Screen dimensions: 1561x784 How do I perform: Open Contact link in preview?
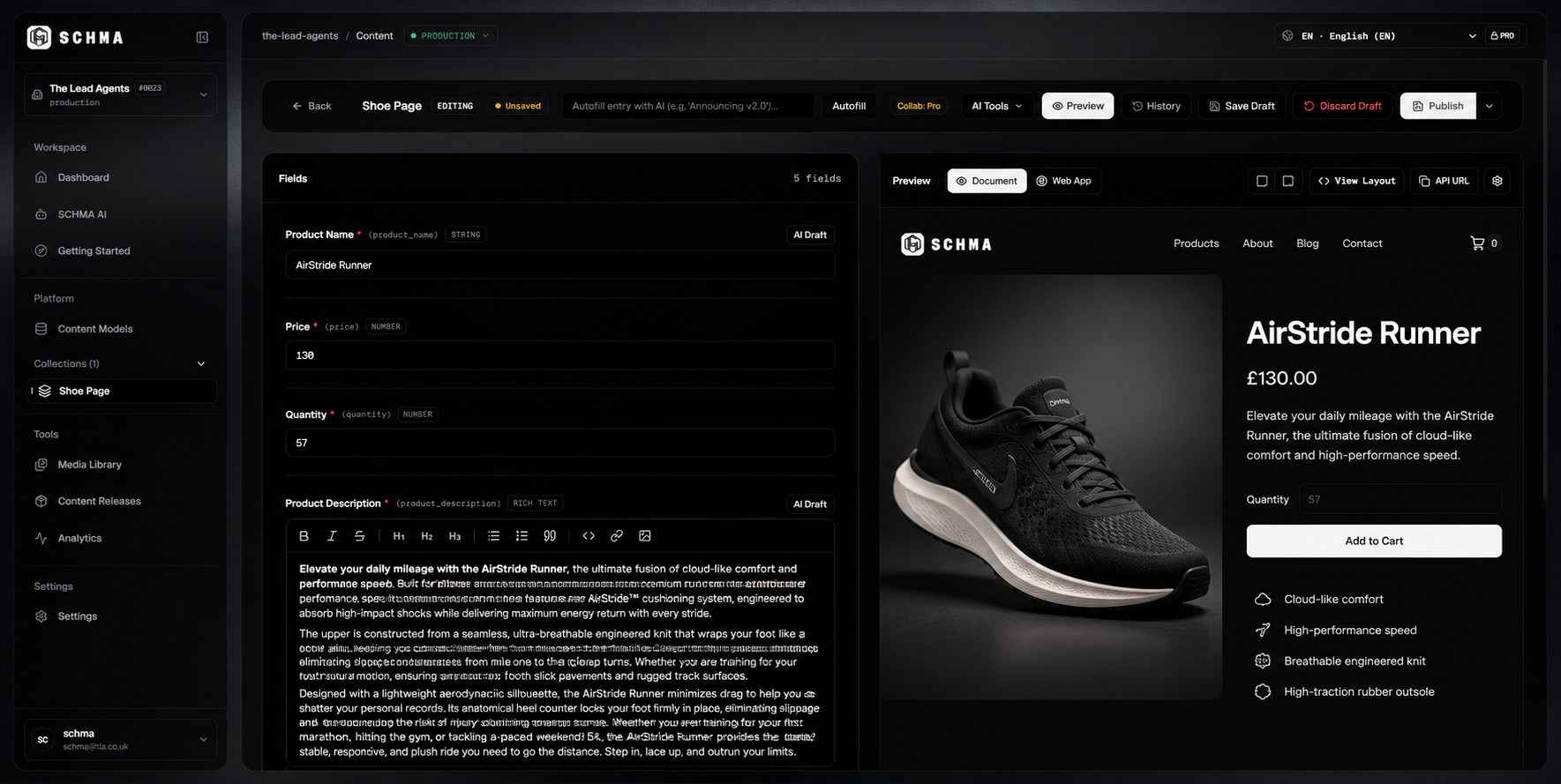point(1362,243)
